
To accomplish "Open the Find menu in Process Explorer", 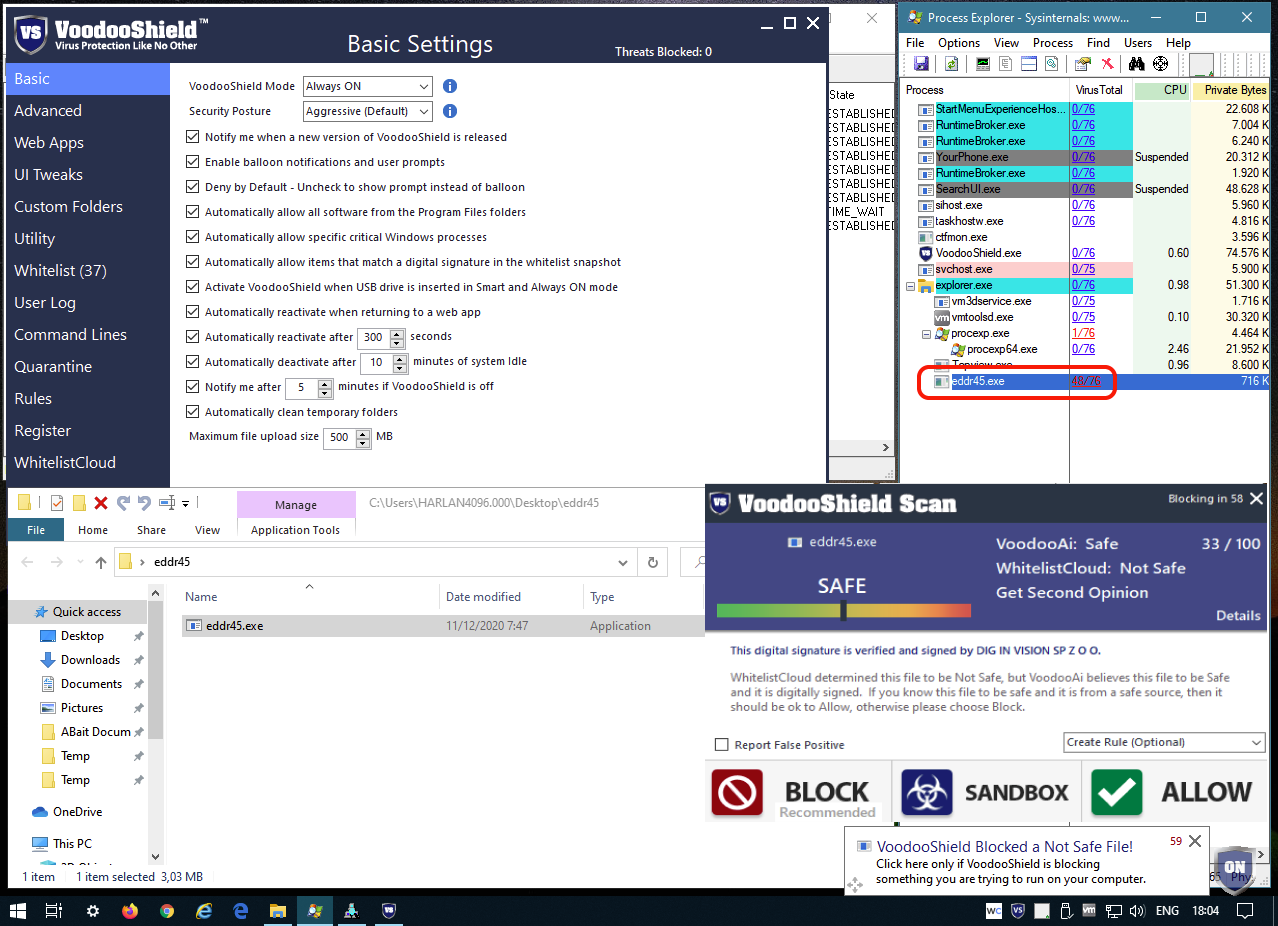I will pos(1098,43).
